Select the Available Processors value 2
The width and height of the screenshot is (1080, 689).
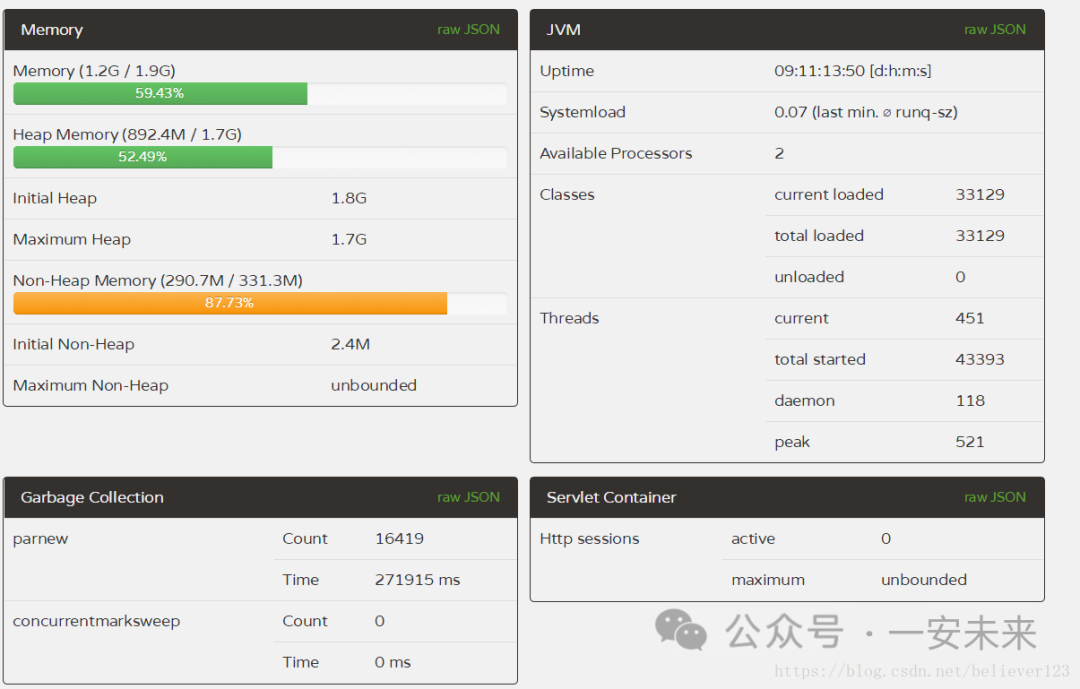(779, 154)
